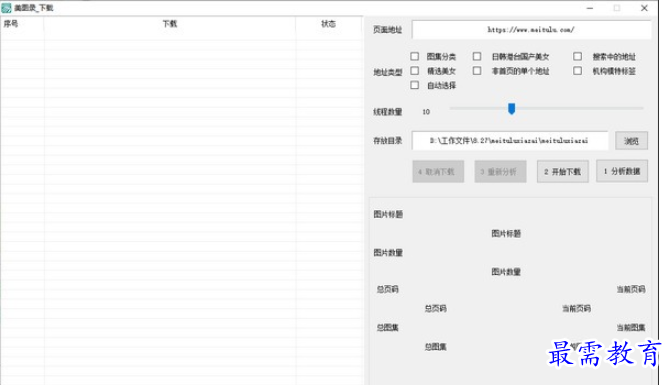The width and height of the screenshot is (670, 385).
Task: Click the 线程数量 label
Action: click(388, 112)
